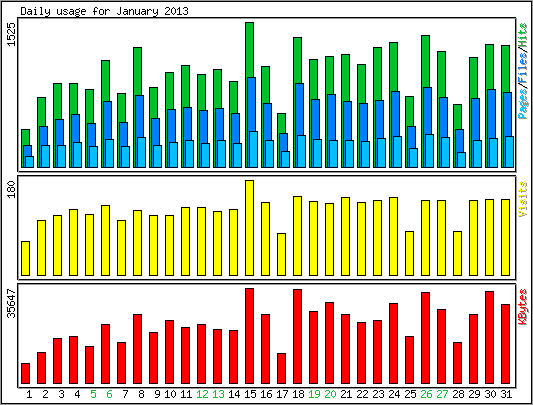
Task: Click the green weekend day 12 label
Action: tap(202, 394)
